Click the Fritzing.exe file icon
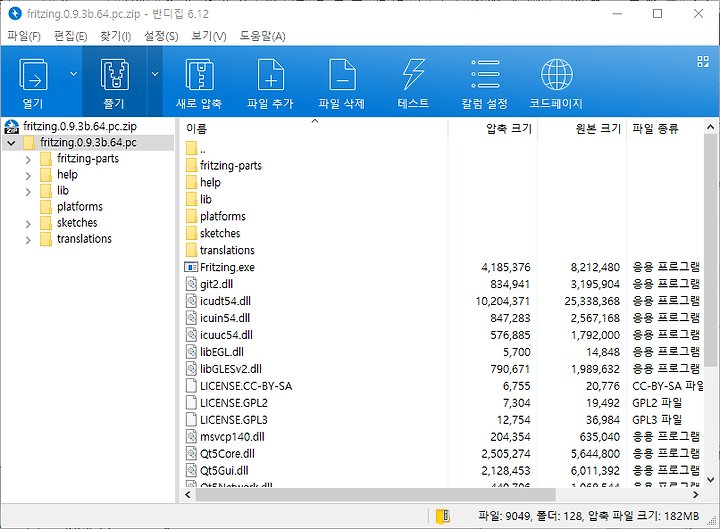 coord(191,267)
